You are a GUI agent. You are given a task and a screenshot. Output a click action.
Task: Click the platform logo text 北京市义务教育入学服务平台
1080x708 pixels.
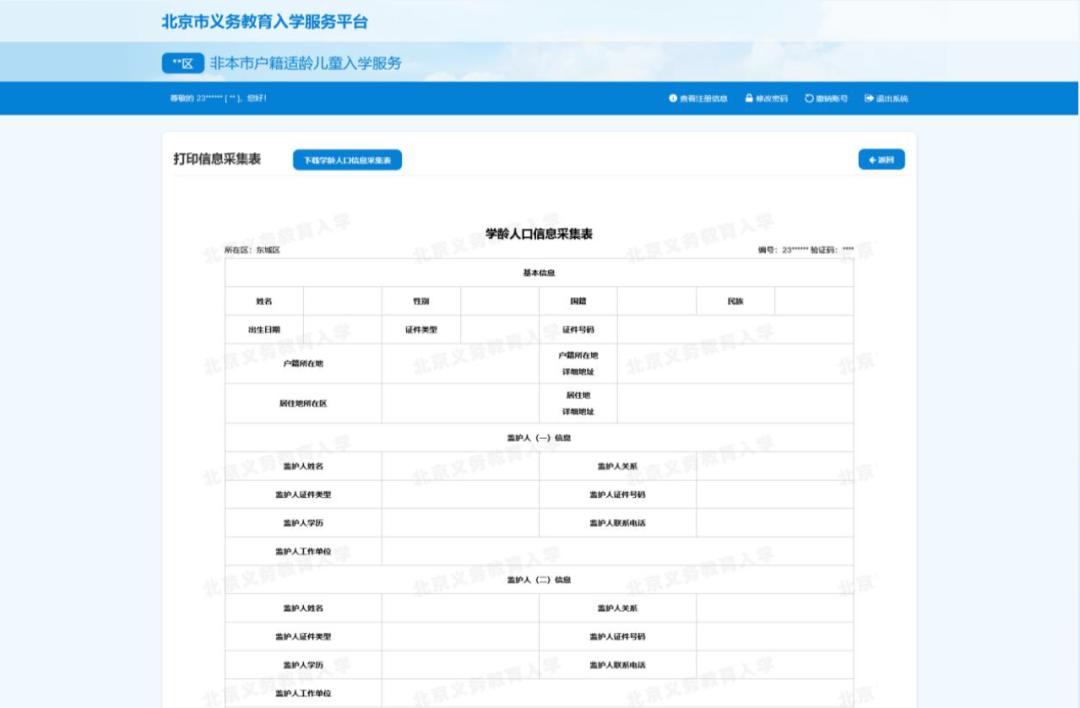coord(266,22)
